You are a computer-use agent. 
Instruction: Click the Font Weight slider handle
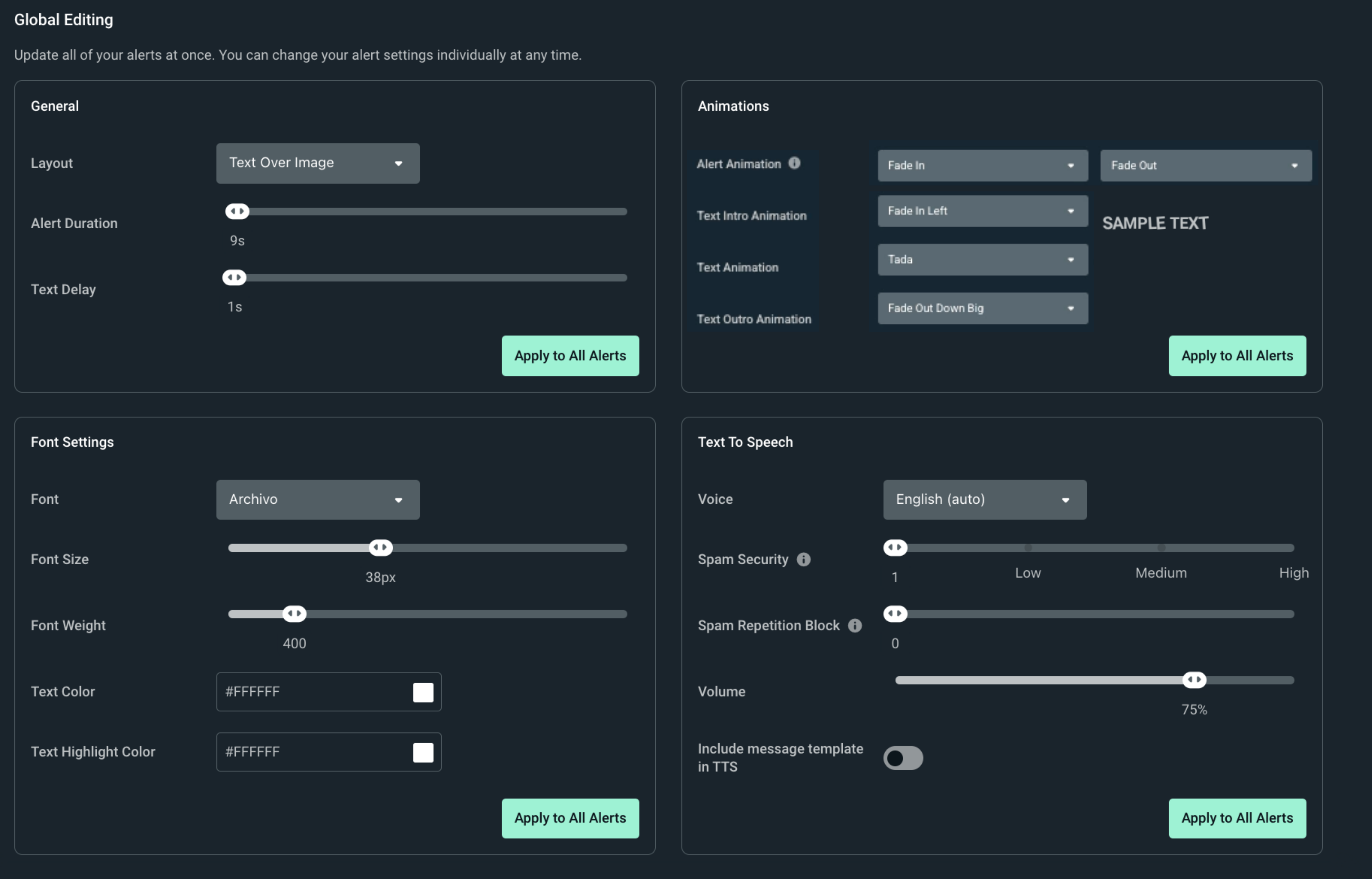[294, 614]
